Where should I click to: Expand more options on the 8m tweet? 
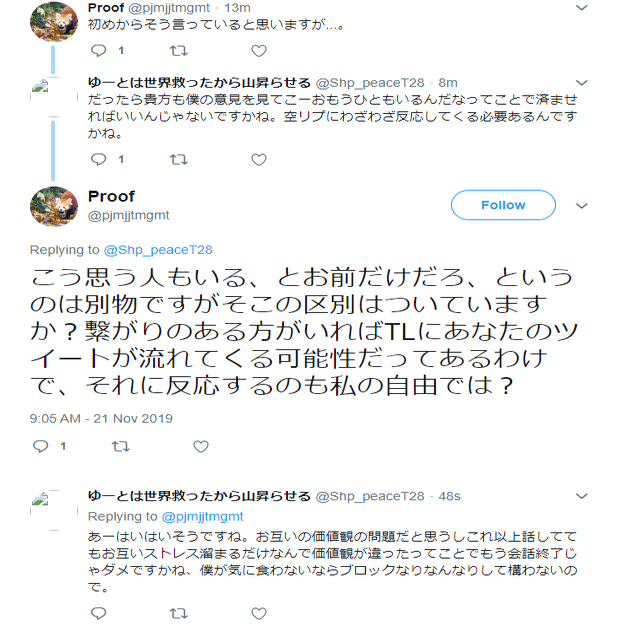point(582,82)
